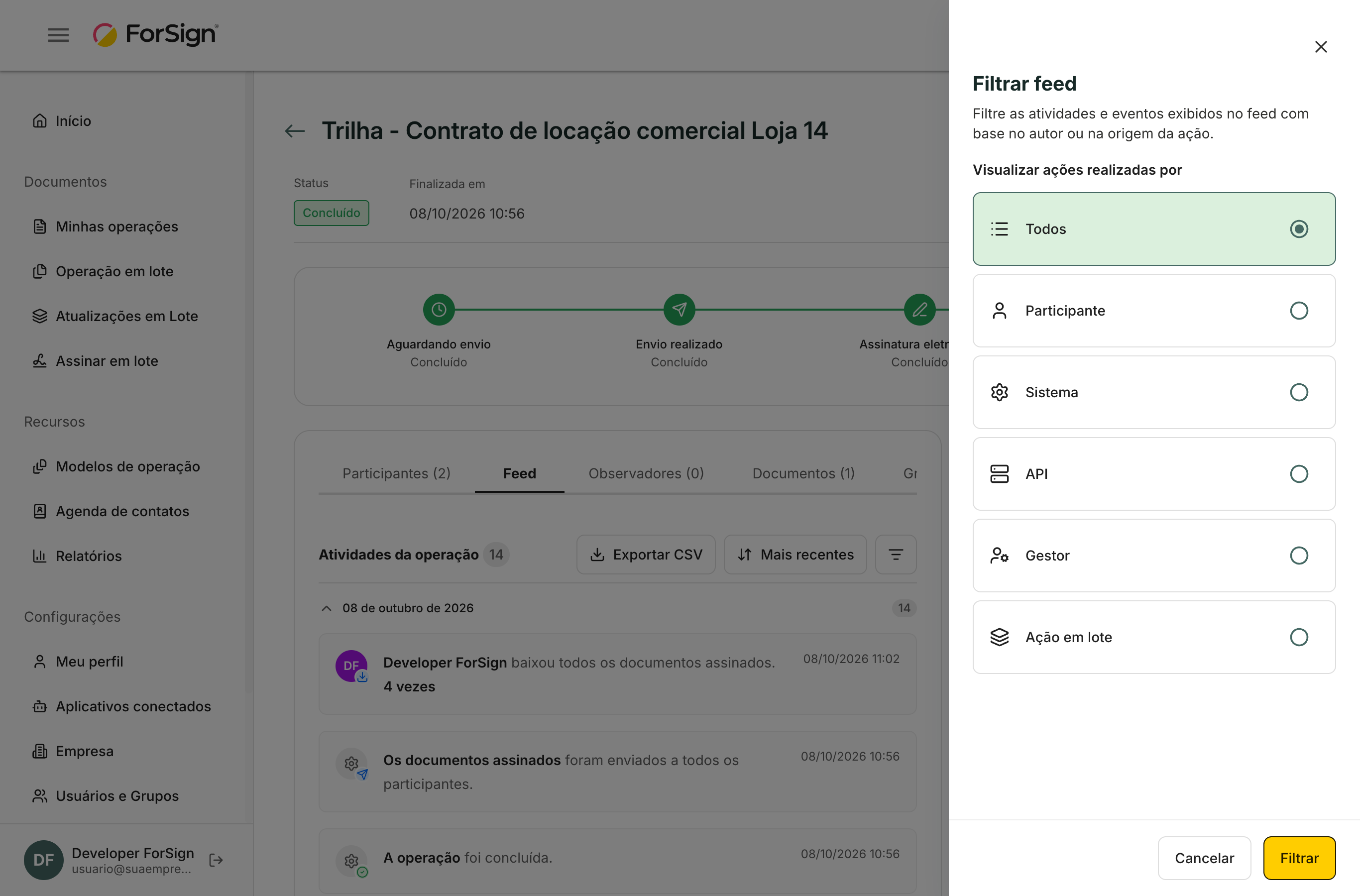Close the Filtrar feed panel
Screen dimensions: 1360x896
pyautogui.click(x=1321, y=47)
